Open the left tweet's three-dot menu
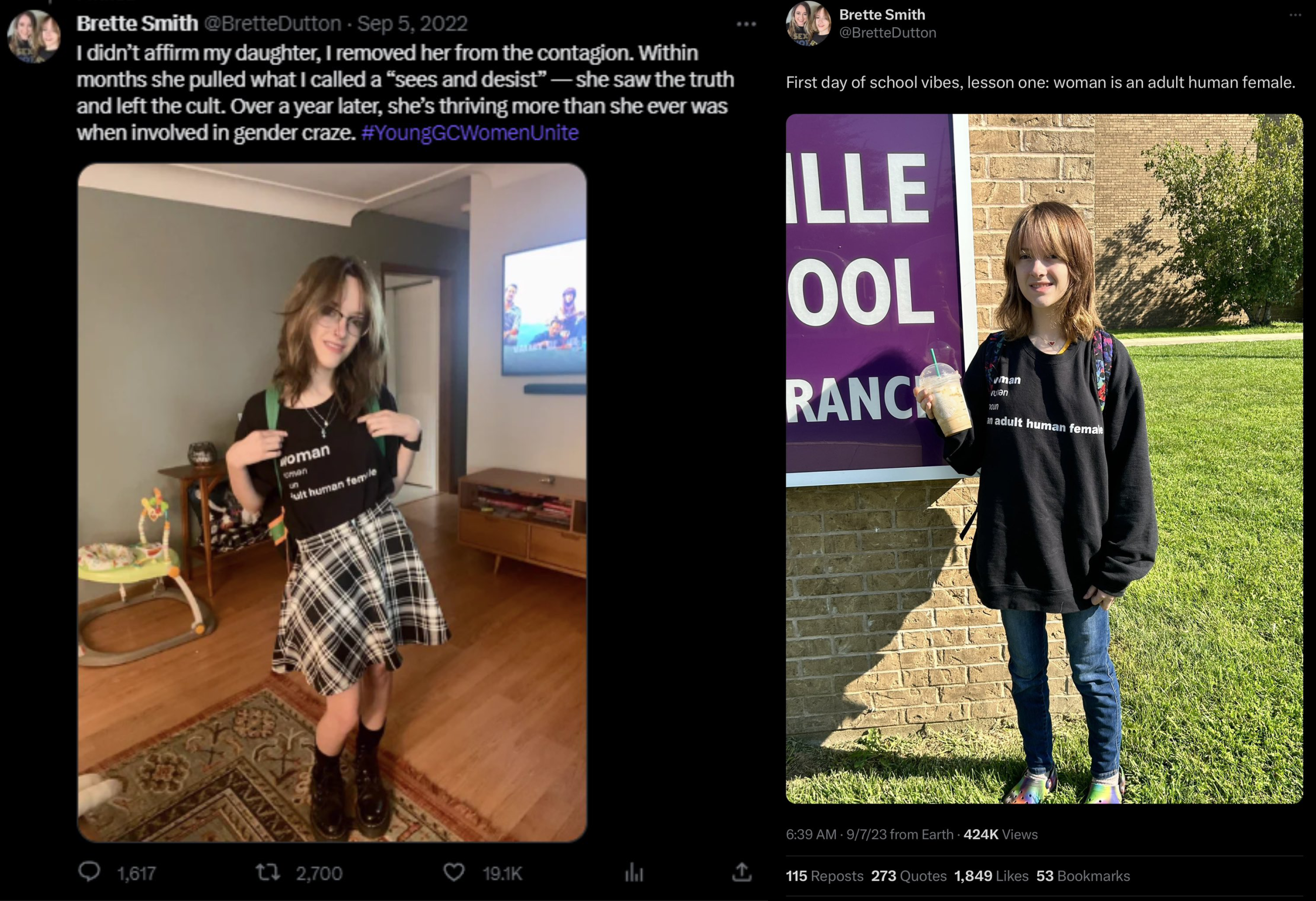 pyautogui.click(x=746, y=24)
